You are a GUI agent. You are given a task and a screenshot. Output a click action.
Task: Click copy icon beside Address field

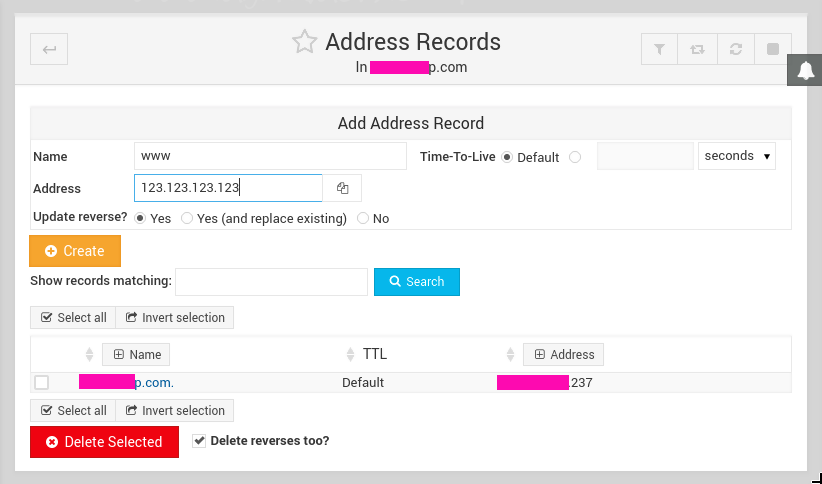point(342,188)
